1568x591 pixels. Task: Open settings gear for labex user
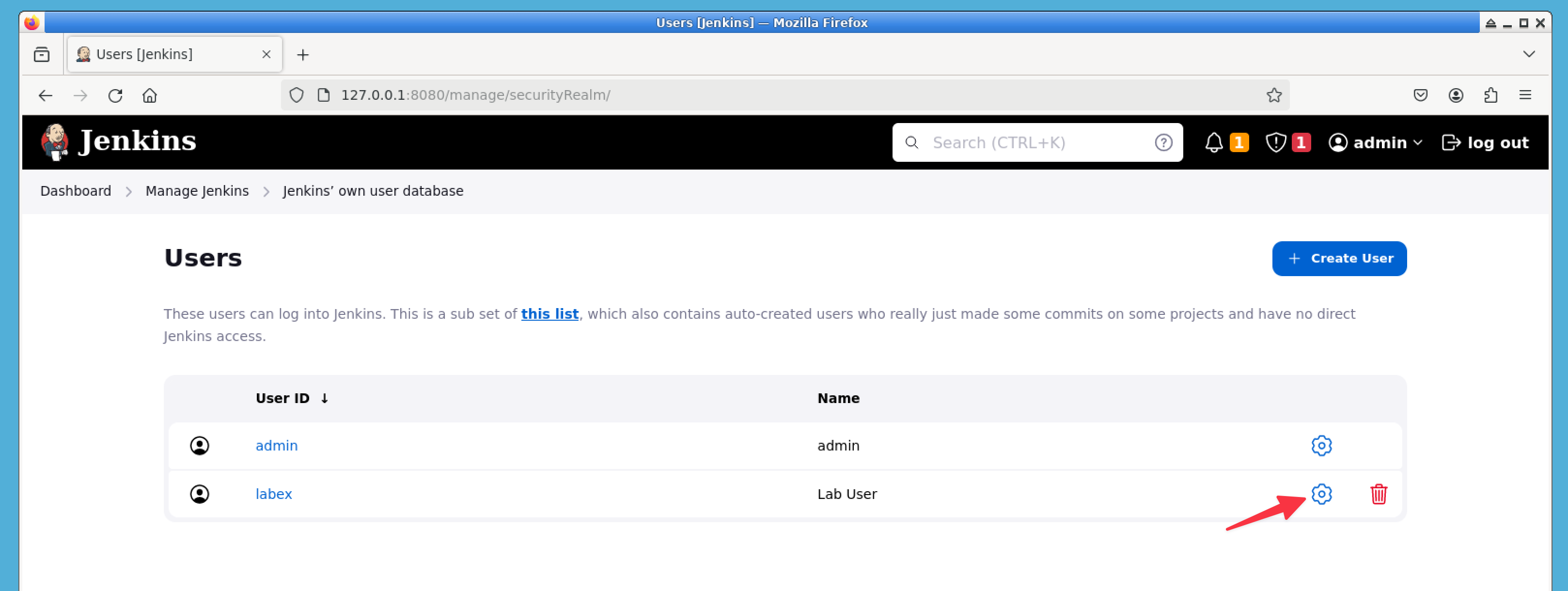1321,494
